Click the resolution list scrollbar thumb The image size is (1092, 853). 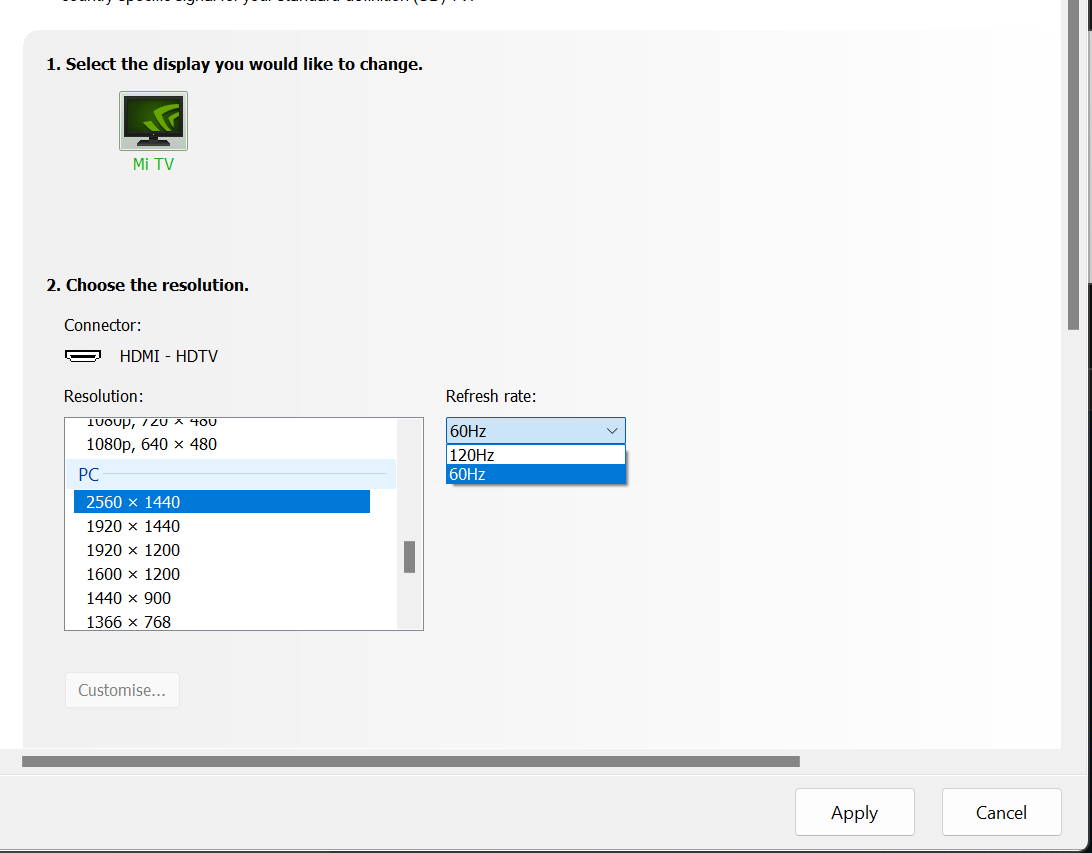tap(409, 557)
